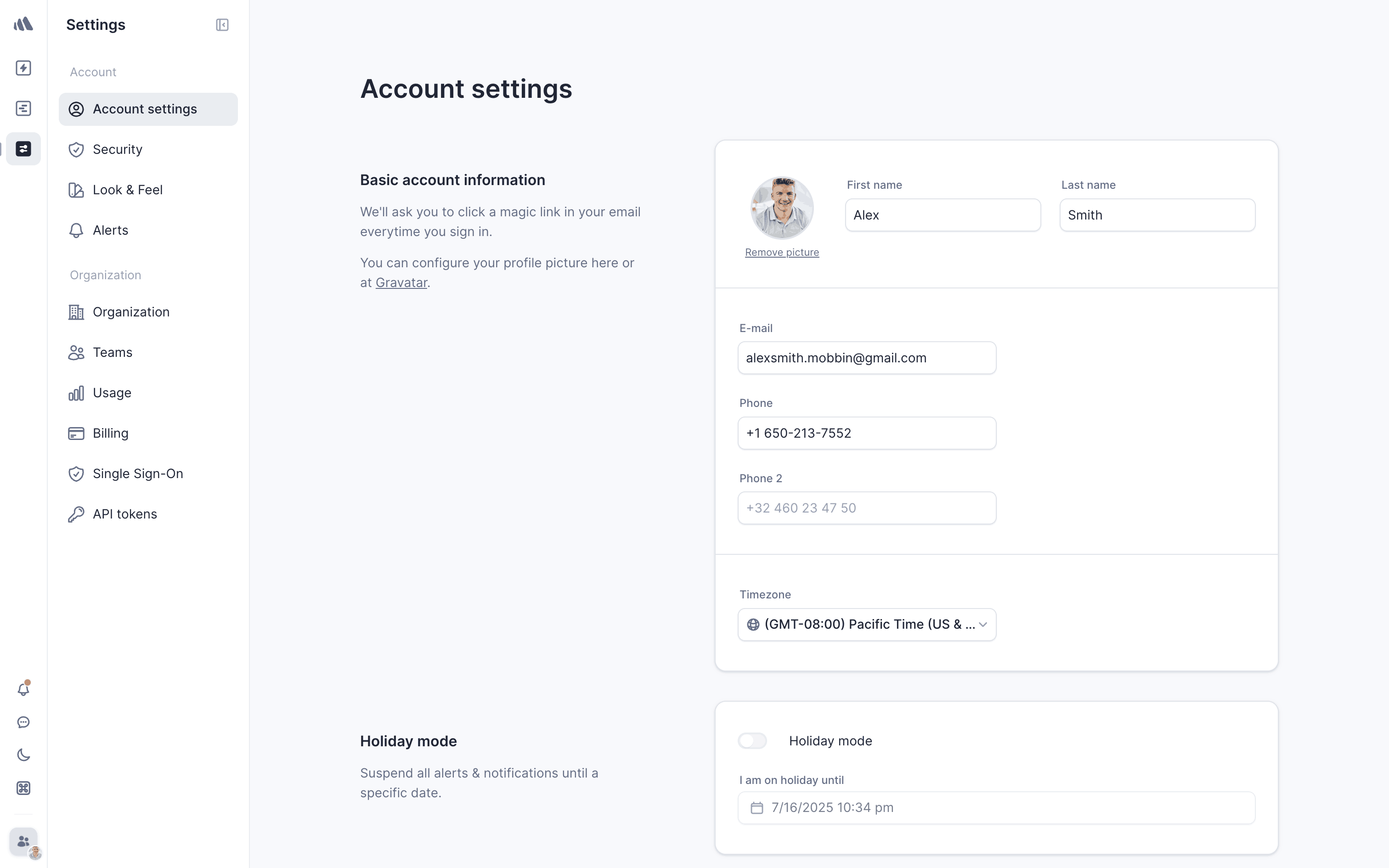Image resolution: width=1389 pixels, height=868 pixels.
Task: Open the chat bubble support icon
Action: pos(23,722)
